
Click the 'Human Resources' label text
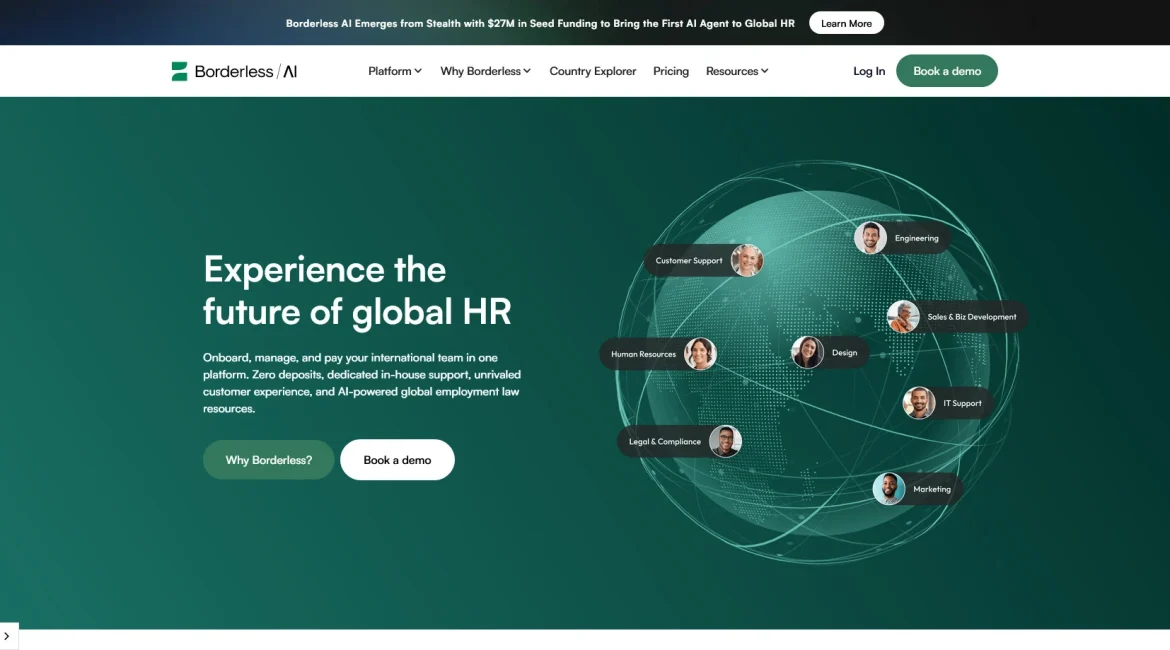[643, 354]
